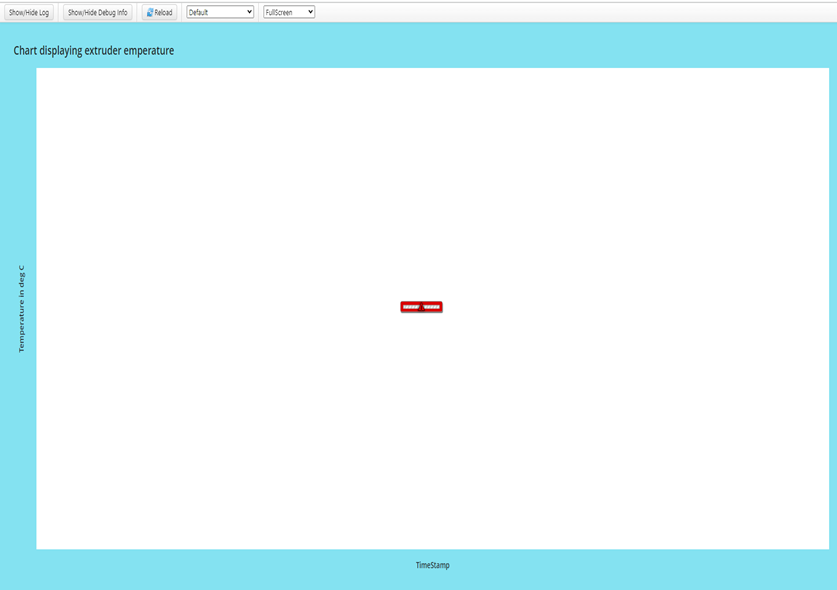Open the FullScreen view dropdown

288,12
